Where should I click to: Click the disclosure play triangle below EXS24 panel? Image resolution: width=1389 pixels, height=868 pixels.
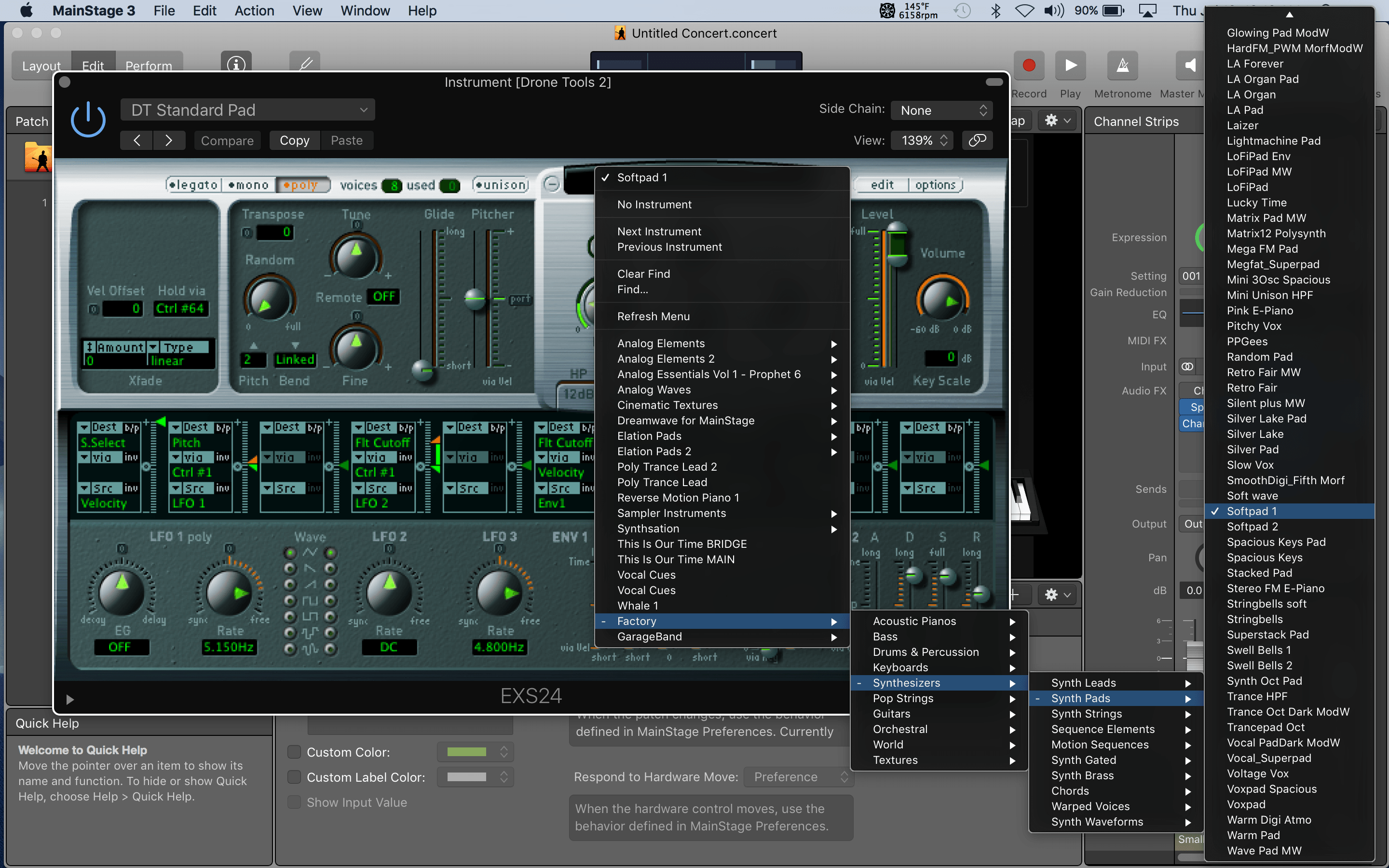(69, 699)
